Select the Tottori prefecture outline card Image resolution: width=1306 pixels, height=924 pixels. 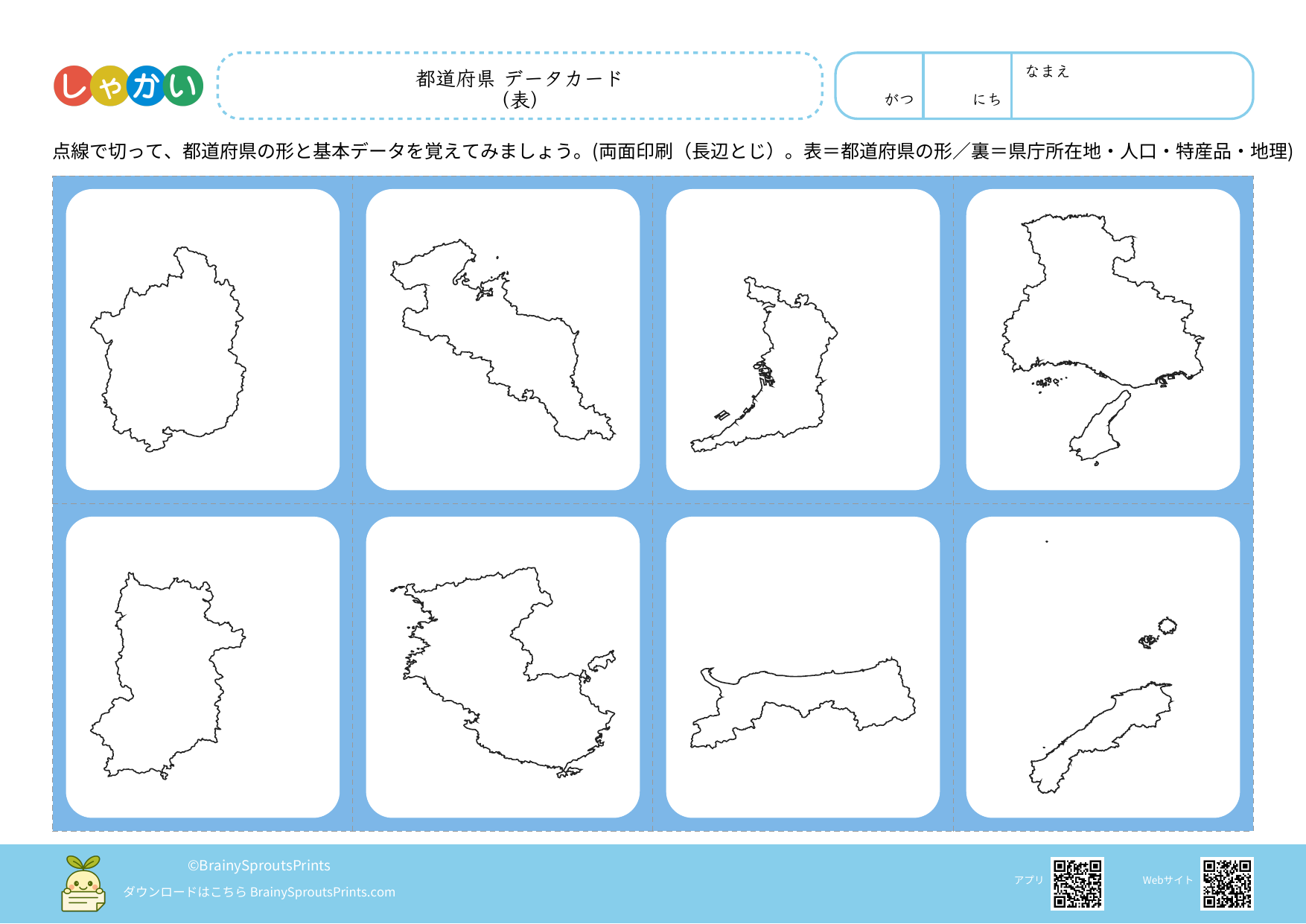[803, 667]
